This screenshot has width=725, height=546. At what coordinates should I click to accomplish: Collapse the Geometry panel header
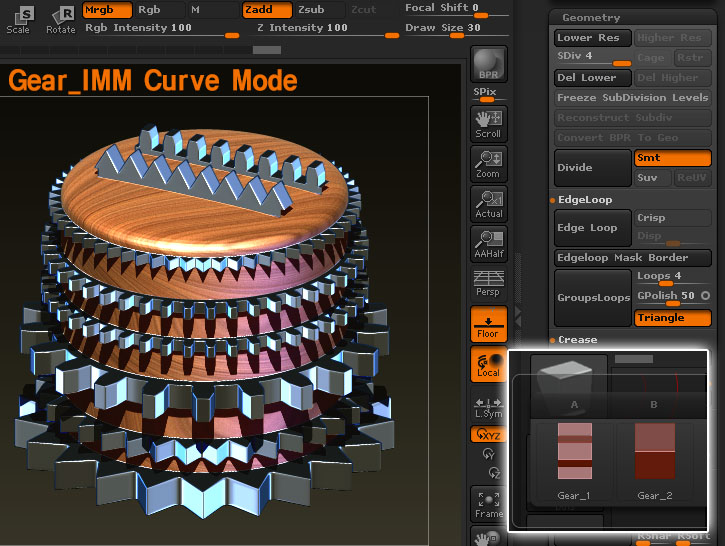(x=591, y=18)
